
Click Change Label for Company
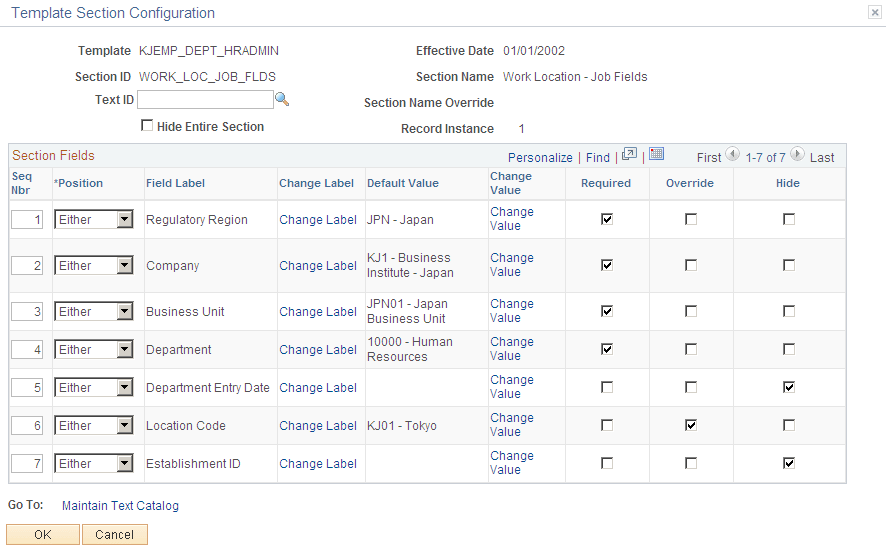[x=318, y=266]
